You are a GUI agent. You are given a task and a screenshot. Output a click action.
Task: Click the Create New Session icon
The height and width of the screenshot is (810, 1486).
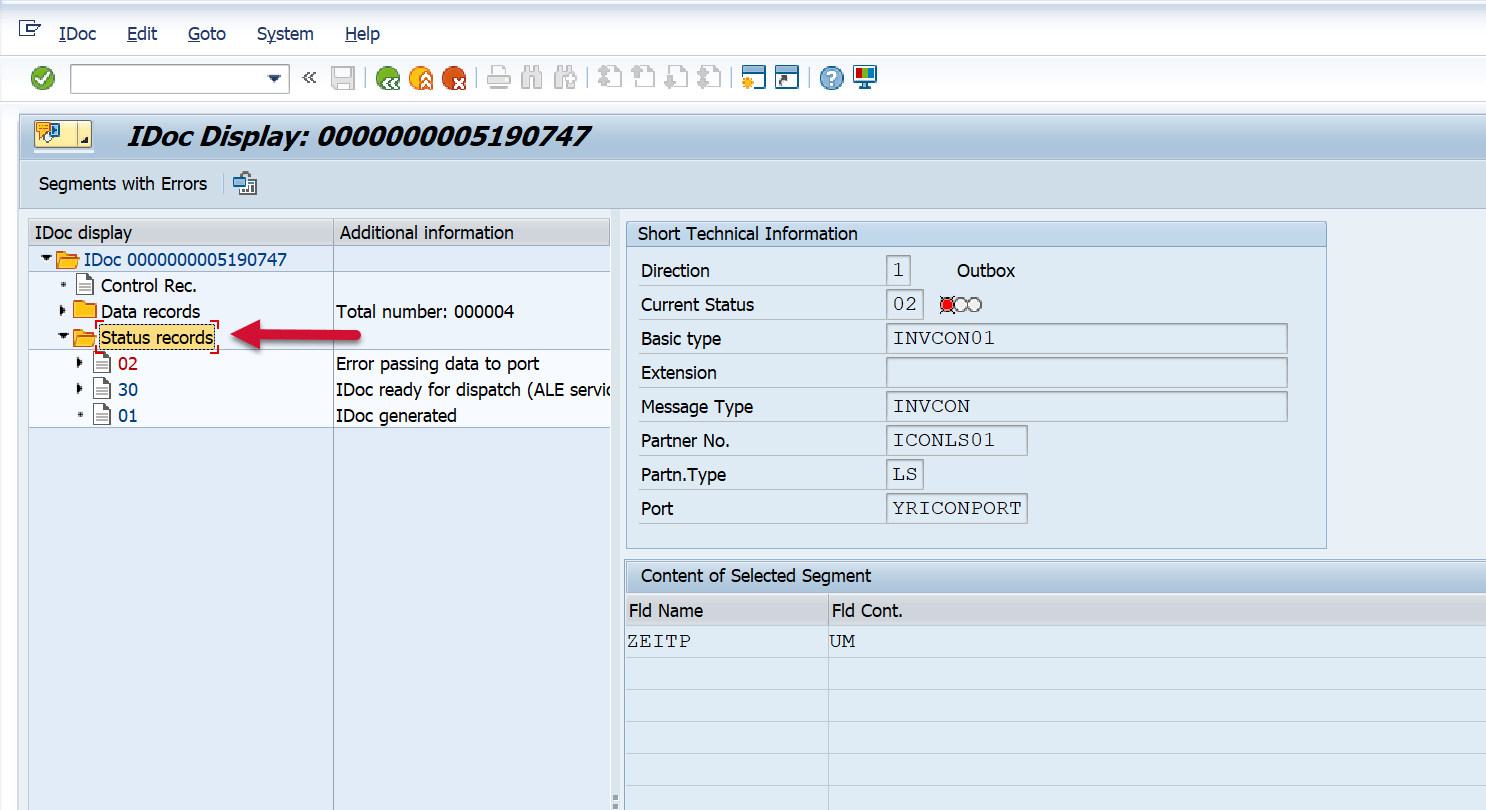753,78
